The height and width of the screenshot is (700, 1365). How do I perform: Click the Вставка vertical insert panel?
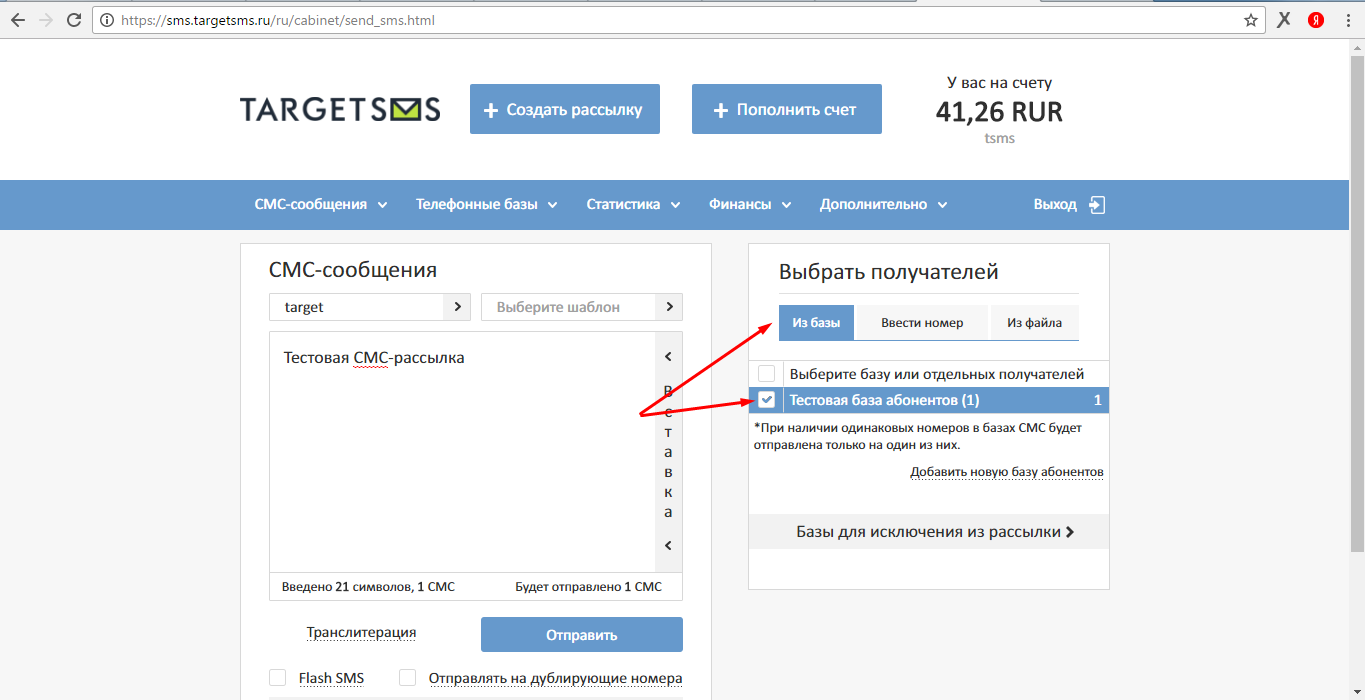click(x=668, y=451)
